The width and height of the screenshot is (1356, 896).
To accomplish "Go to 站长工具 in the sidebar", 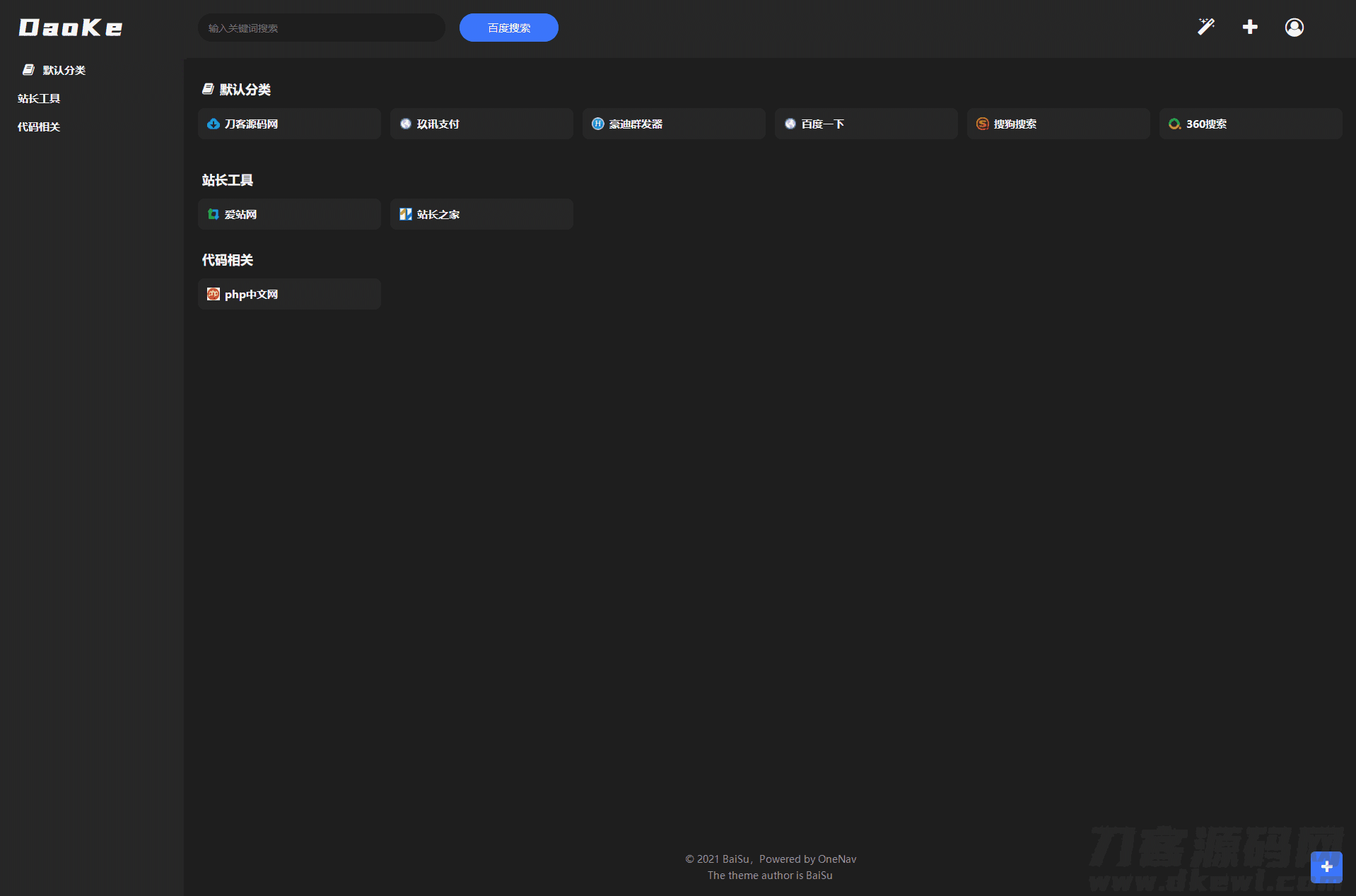I will pos(39,98).
